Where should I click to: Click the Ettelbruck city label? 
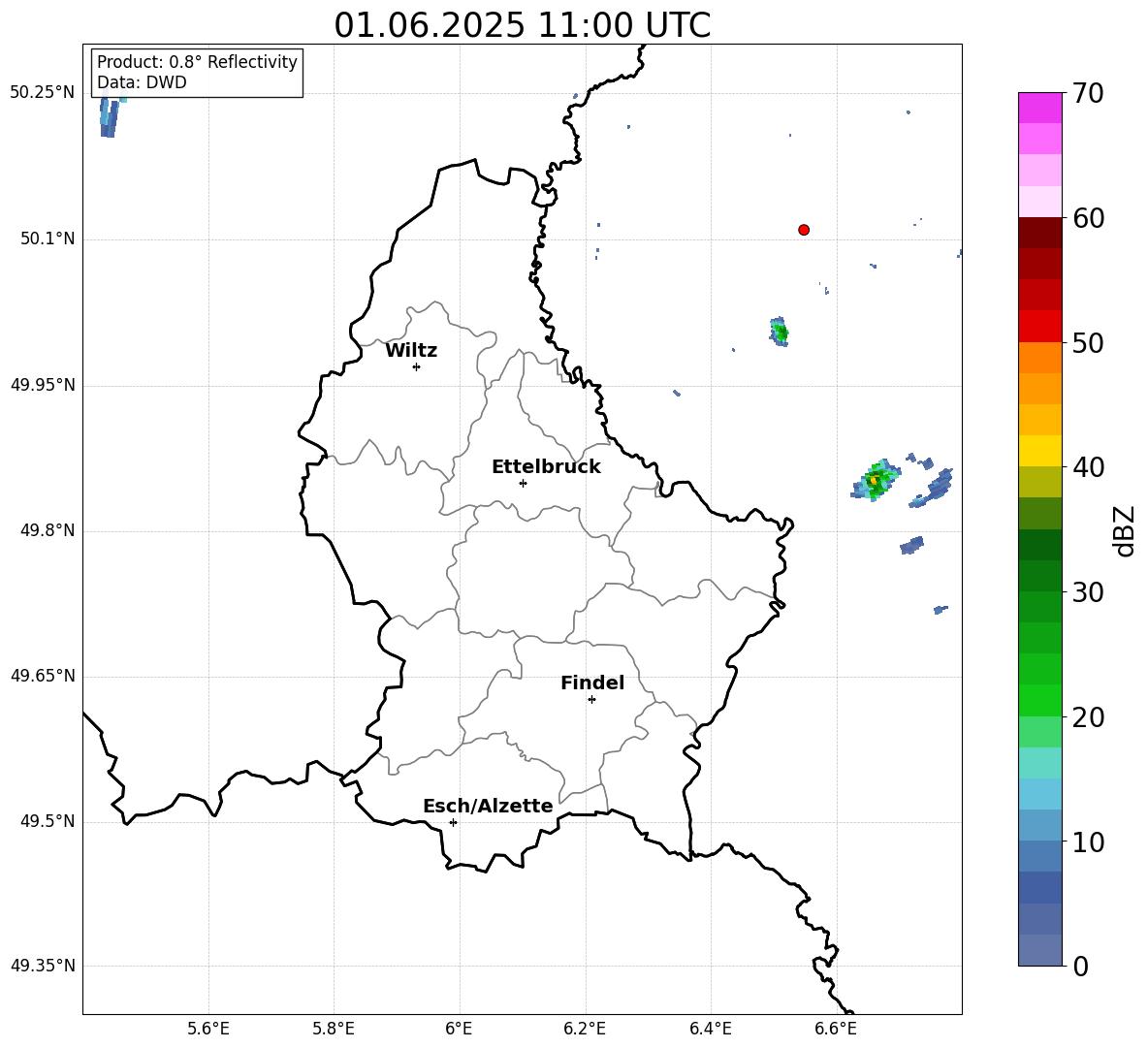click(x=546, y=467)
